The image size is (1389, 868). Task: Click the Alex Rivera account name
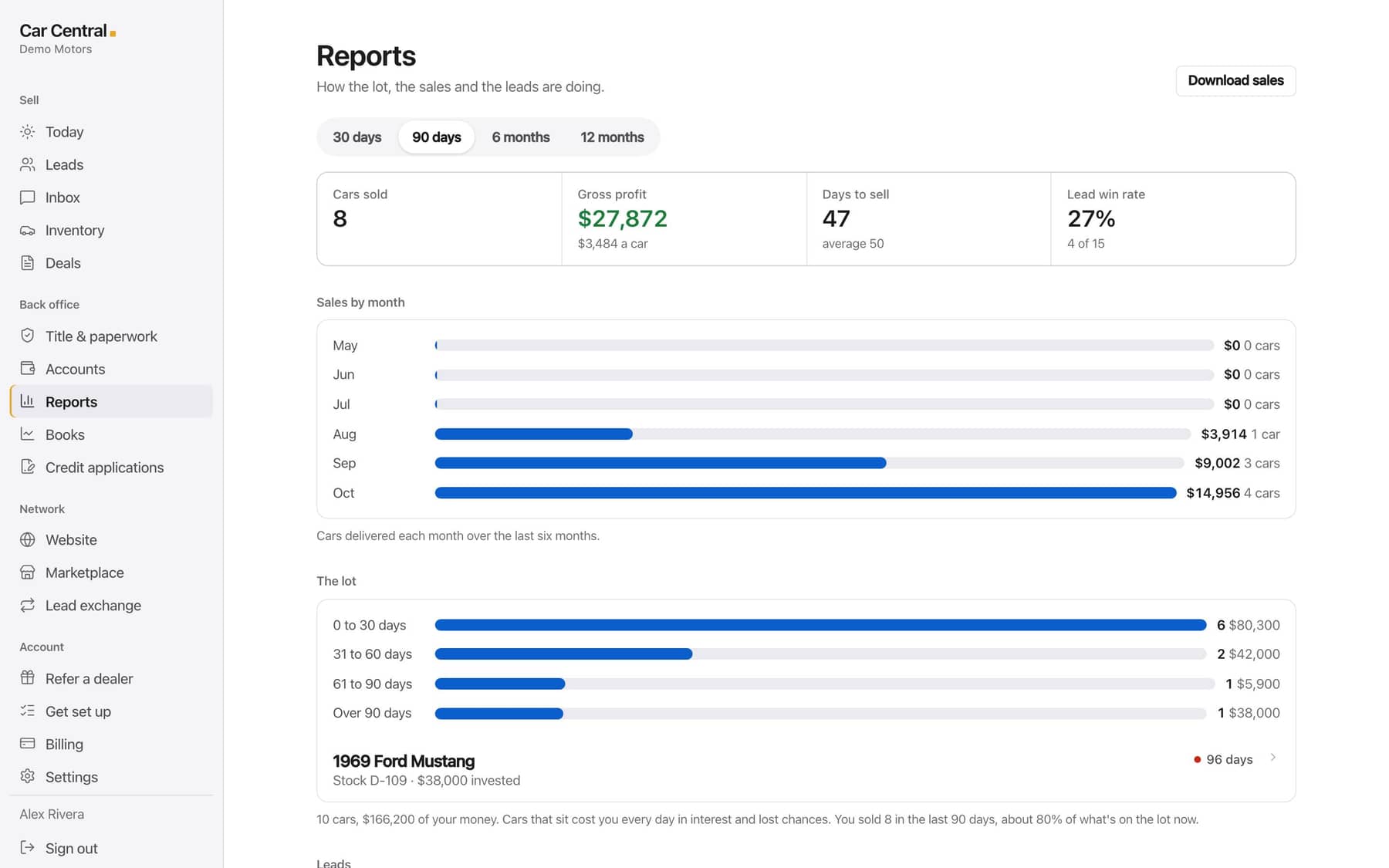point(52,814)
